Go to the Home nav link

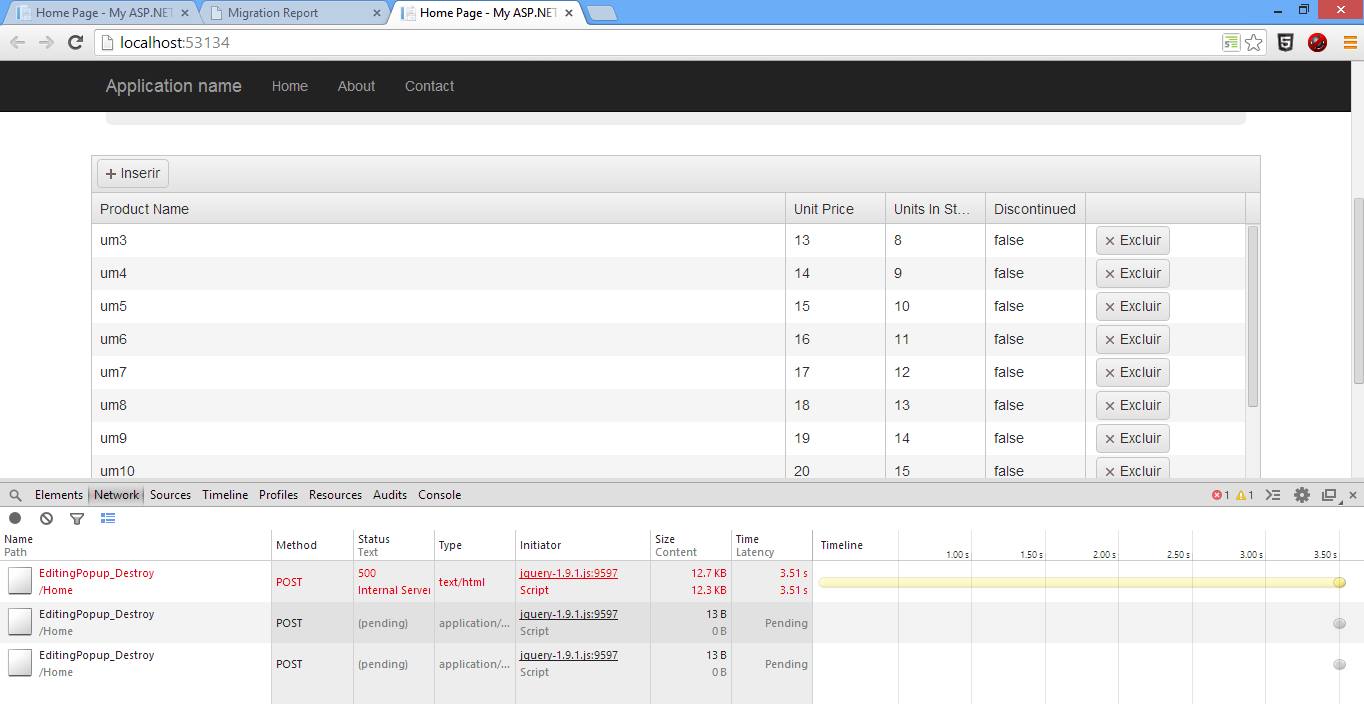290,86
